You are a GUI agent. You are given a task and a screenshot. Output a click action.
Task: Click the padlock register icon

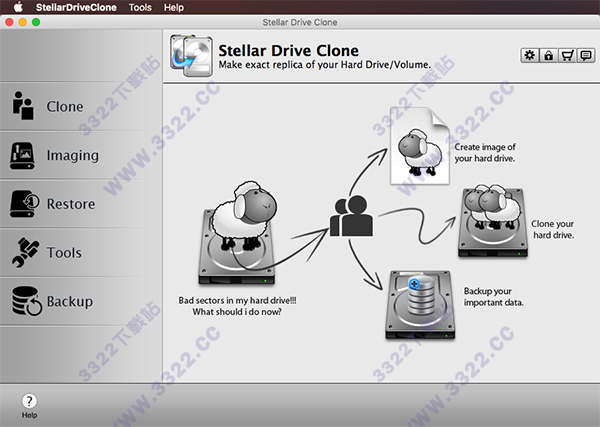pos(548,55)
